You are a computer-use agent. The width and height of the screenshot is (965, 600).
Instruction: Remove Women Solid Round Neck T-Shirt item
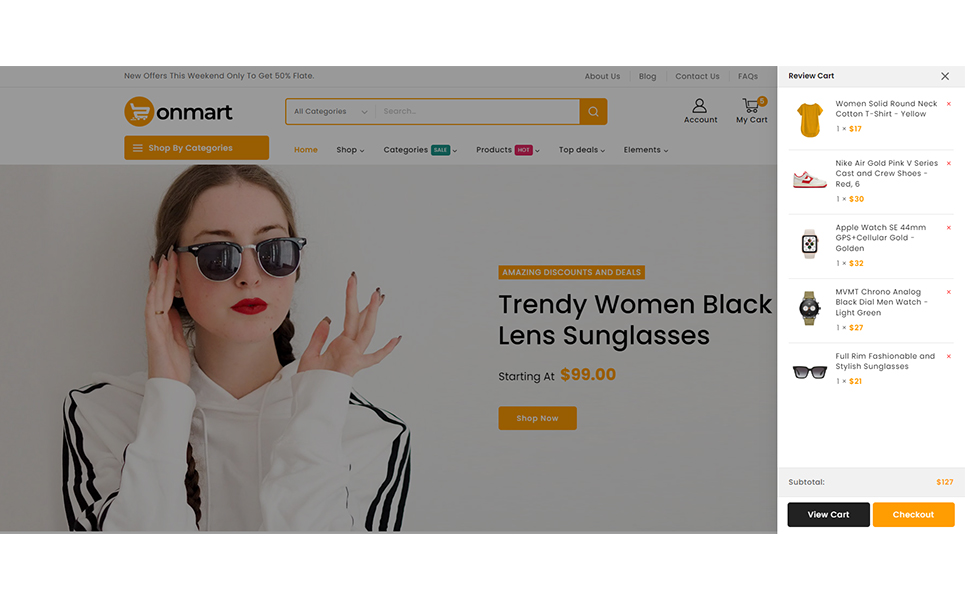tap(948, 104)
